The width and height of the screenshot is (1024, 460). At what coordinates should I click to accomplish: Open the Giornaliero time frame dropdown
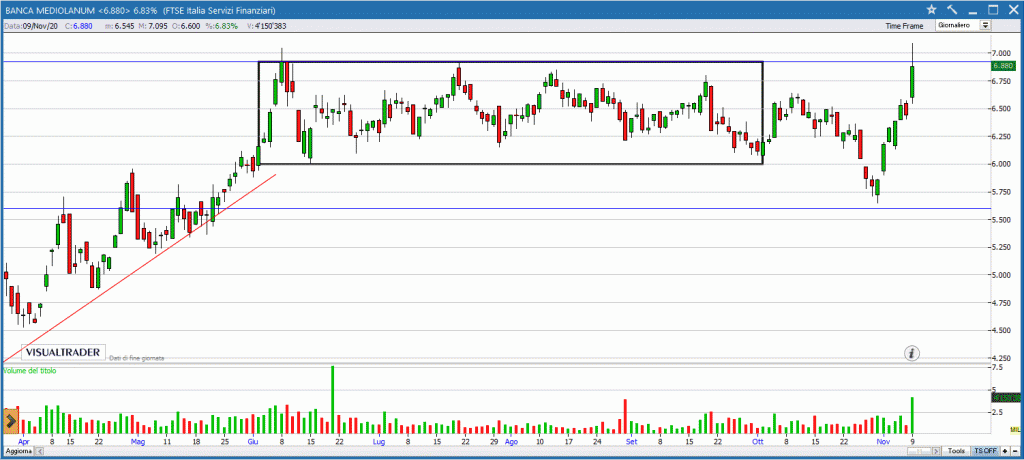coord(963,25)
